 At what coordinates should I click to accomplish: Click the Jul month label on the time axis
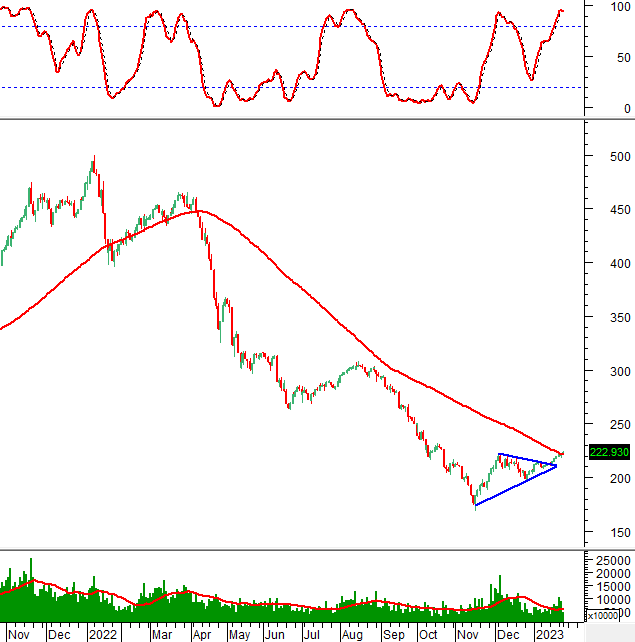[312, 634]
